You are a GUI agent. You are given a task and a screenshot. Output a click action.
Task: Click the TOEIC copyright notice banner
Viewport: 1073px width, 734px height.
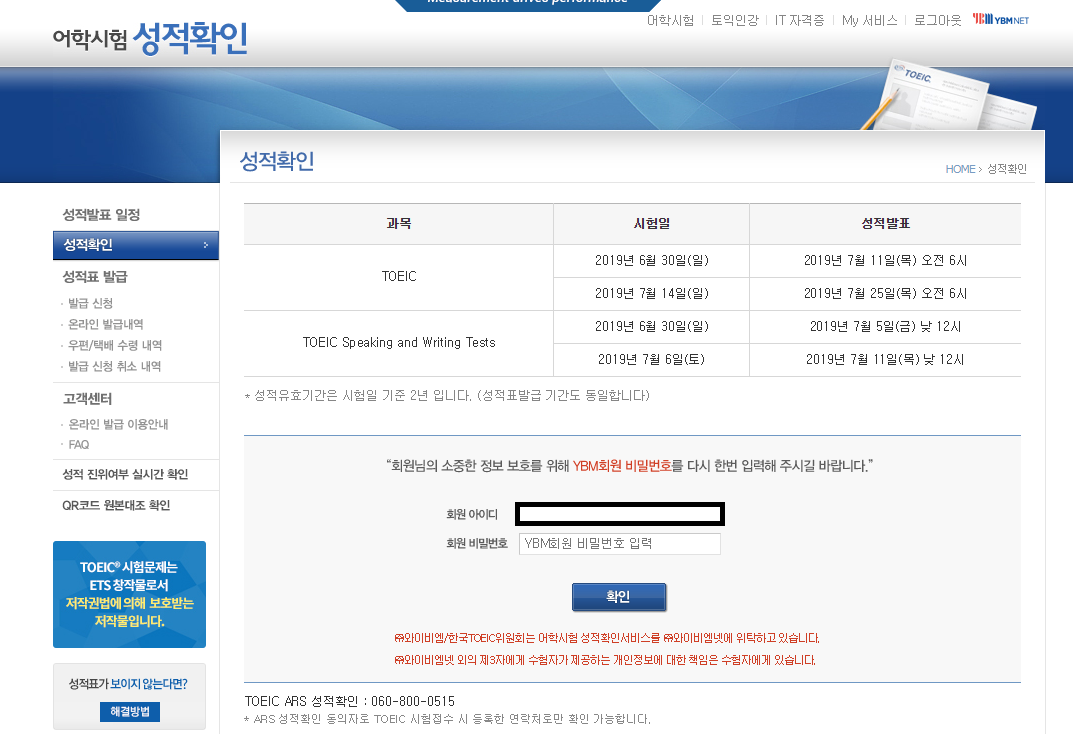tap(129, 594)
